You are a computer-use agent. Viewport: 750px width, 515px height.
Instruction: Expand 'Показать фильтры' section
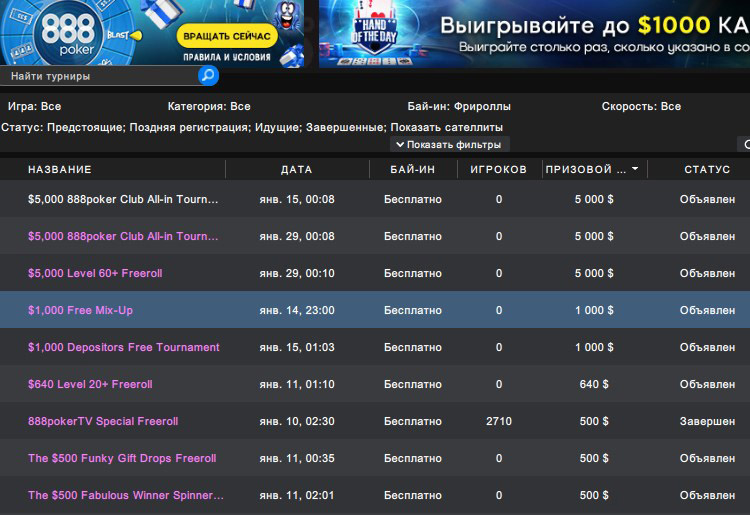click(449, 144)
